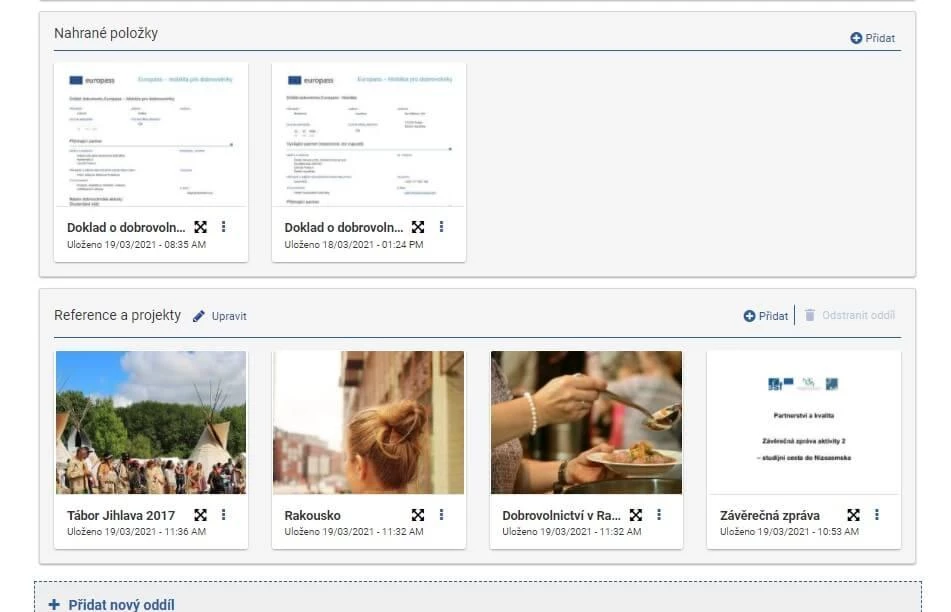The height and width of the screenshot is (612, 951).
Task: Open the Rakousko photo thumbnail
Action: coord(368,422)
